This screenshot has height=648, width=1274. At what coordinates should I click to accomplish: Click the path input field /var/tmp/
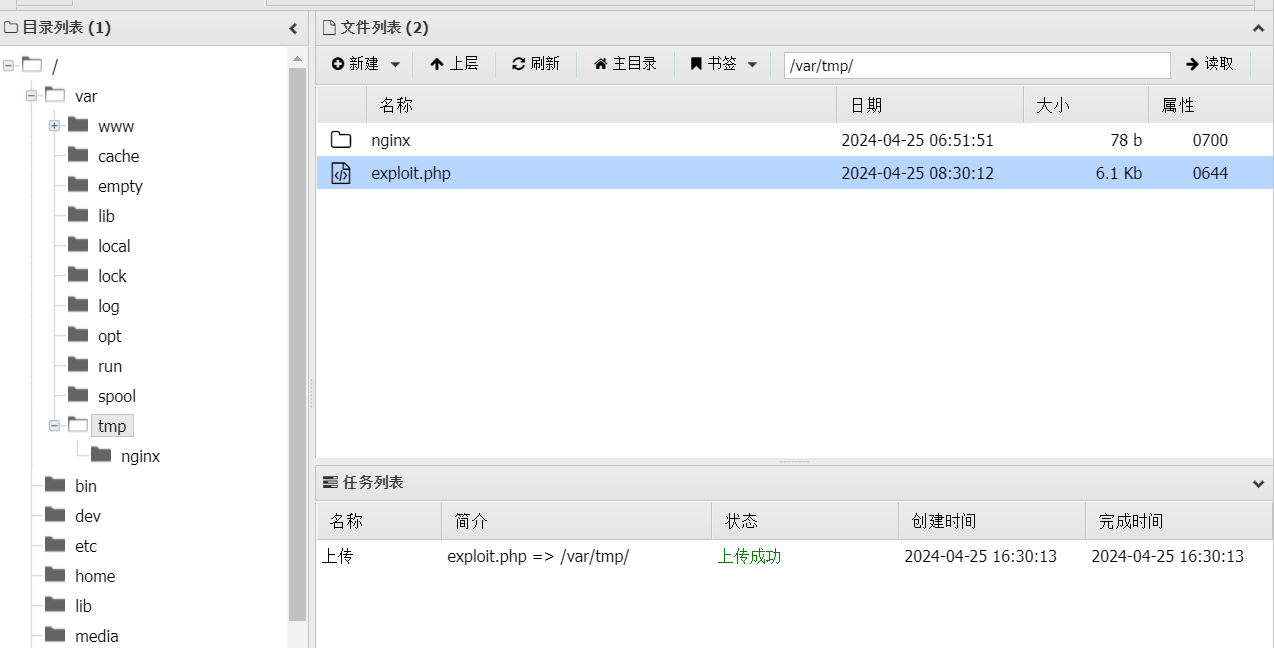[x=976, y=65]
